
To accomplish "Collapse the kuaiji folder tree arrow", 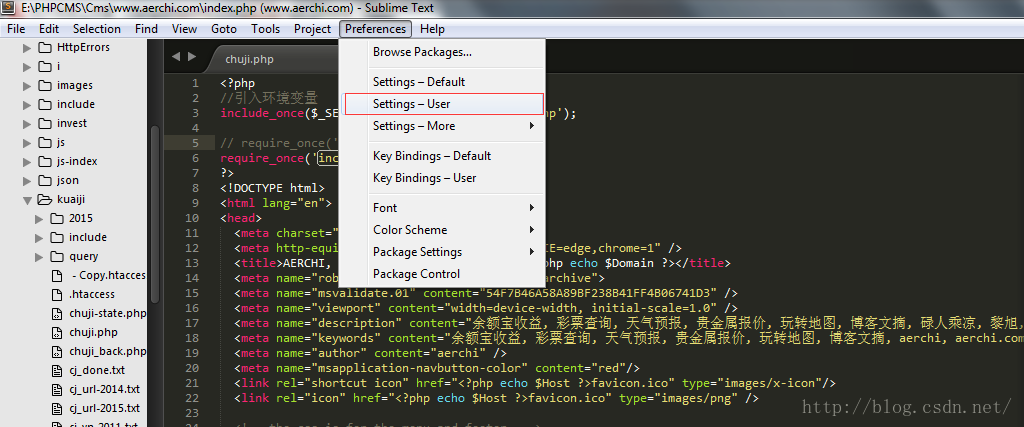I will (27, 199).
